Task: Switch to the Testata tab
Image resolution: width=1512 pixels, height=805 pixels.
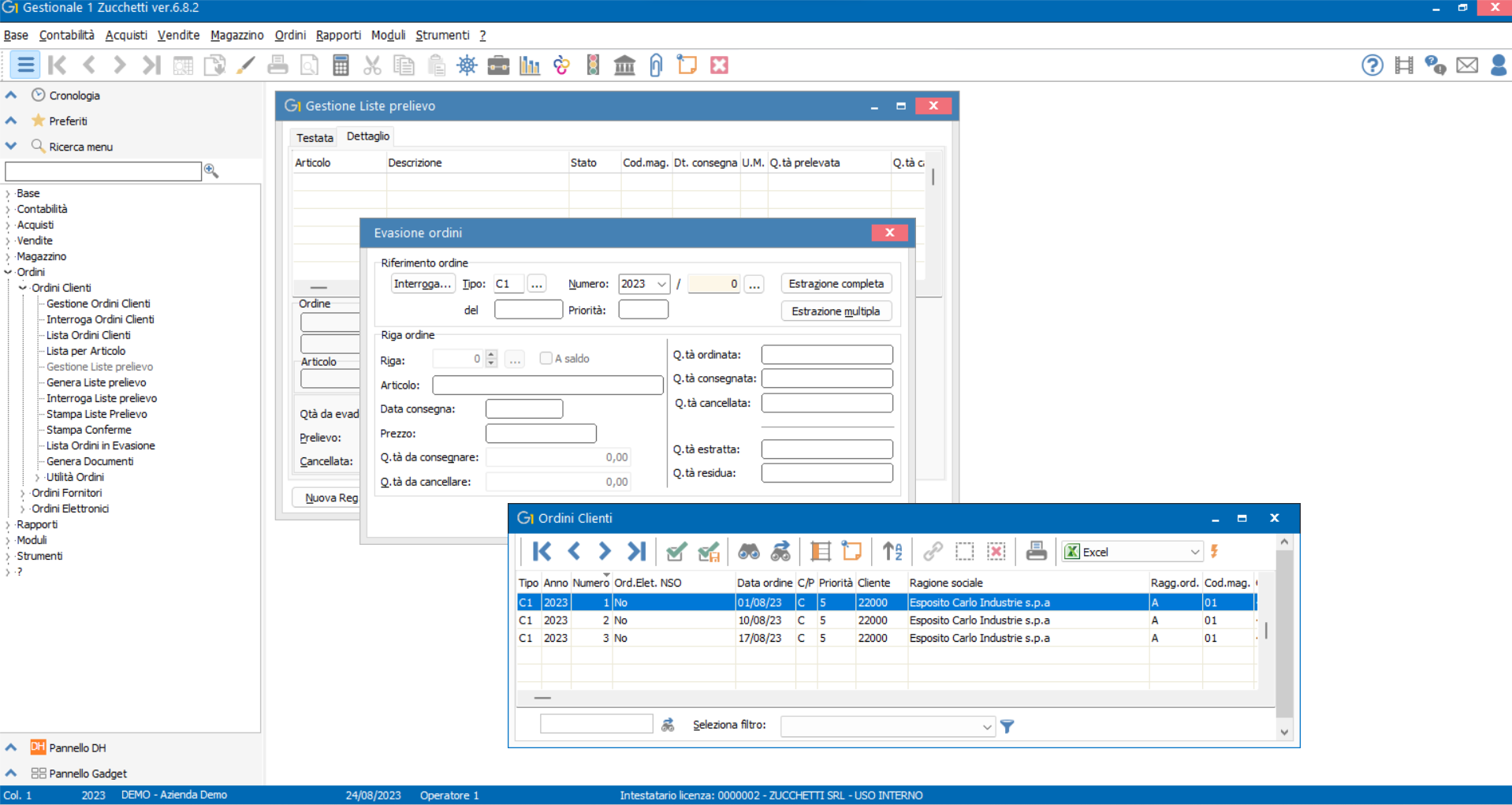Action: click(x=314, y=137)
